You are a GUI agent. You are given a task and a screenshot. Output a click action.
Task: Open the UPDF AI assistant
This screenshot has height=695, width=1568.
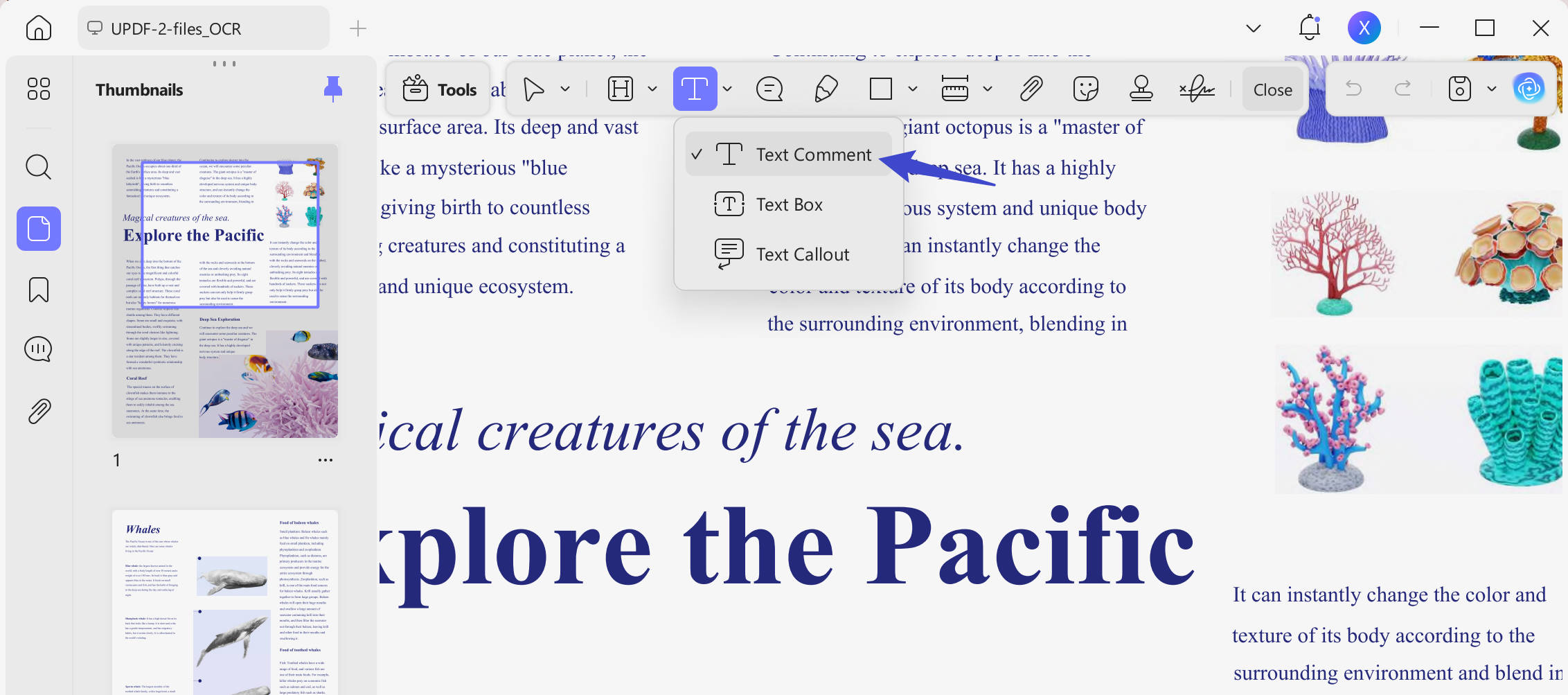point(1529,89)
